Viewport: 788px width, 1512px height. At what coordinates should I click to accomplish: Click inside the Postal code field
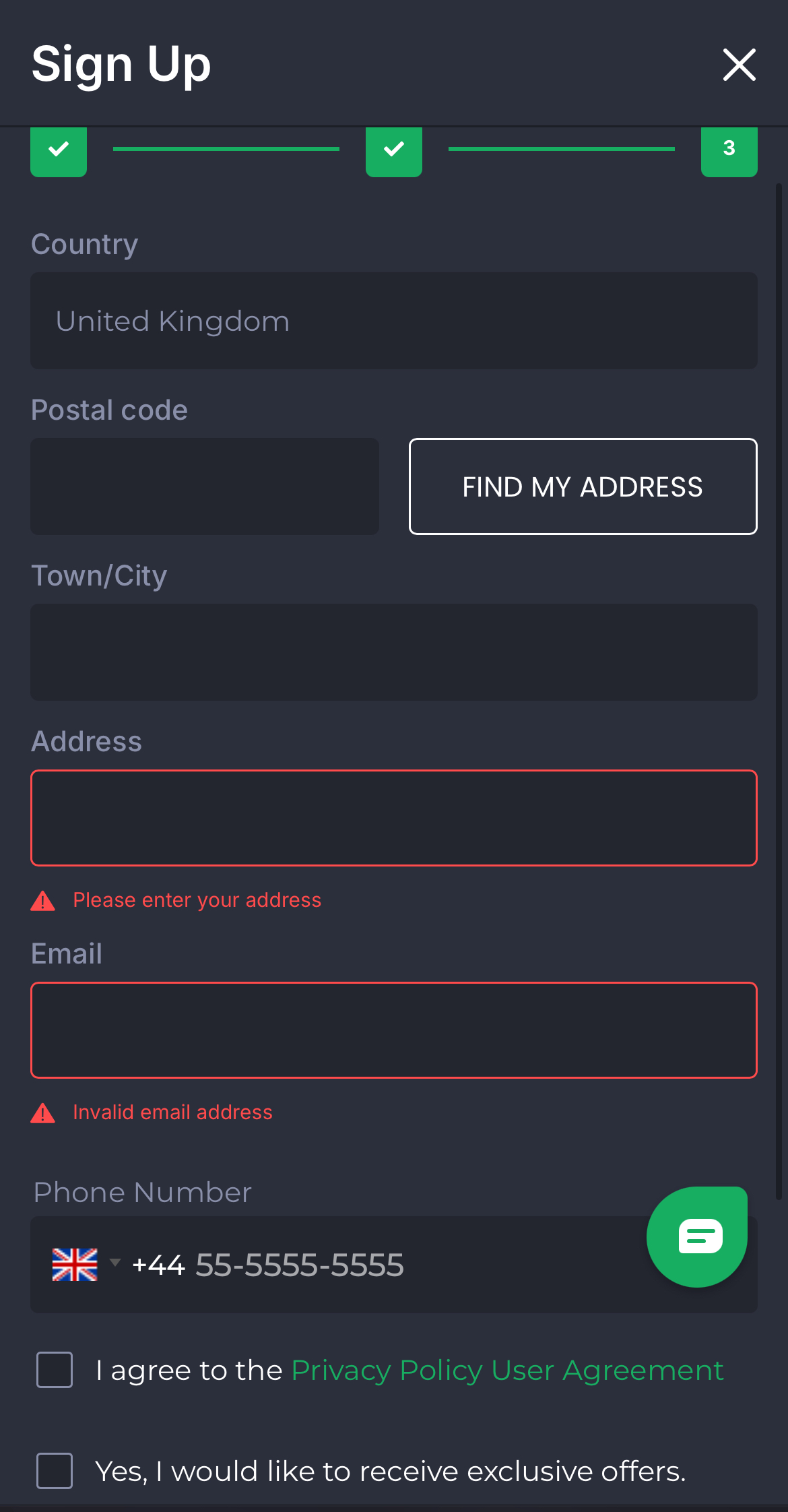[x=204, y=486]
